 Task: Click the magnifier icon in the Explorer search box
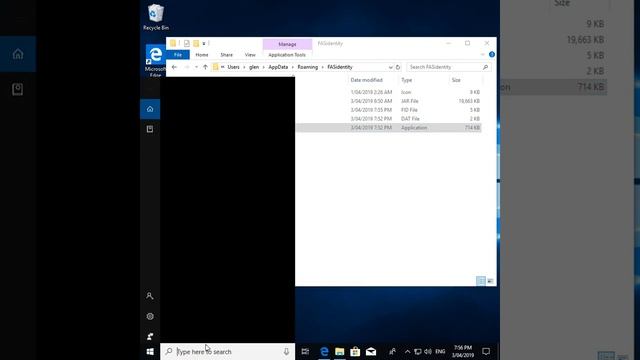[x=485, y=67]
